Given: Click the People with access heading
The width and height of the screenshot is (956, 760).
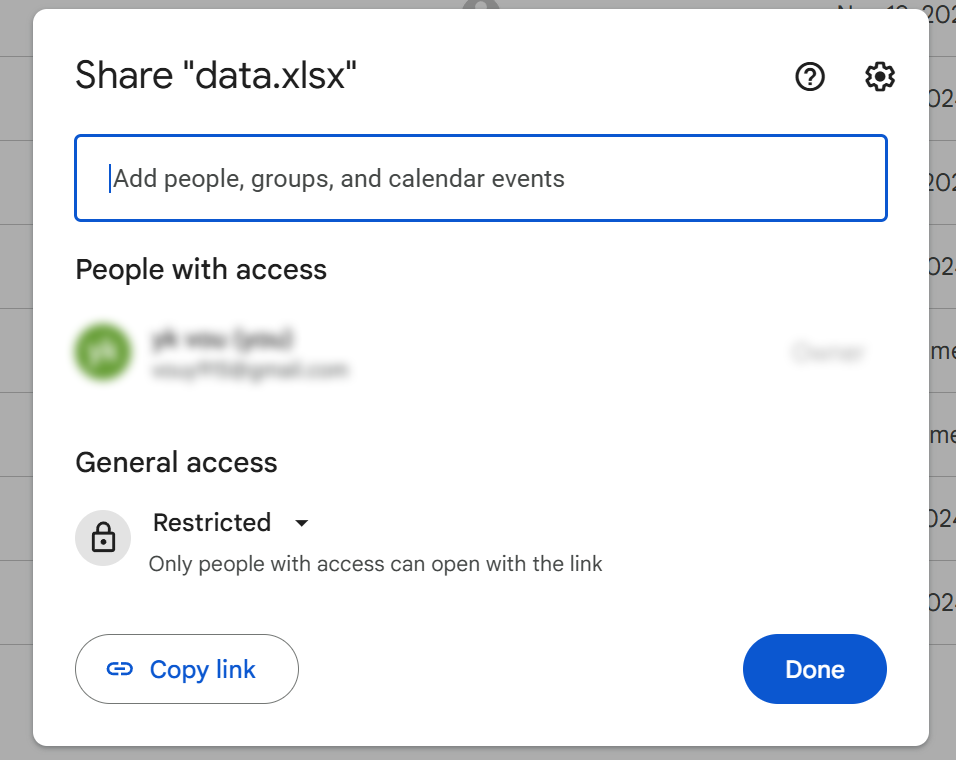Looking at the screenshot, I should [201, 269].
